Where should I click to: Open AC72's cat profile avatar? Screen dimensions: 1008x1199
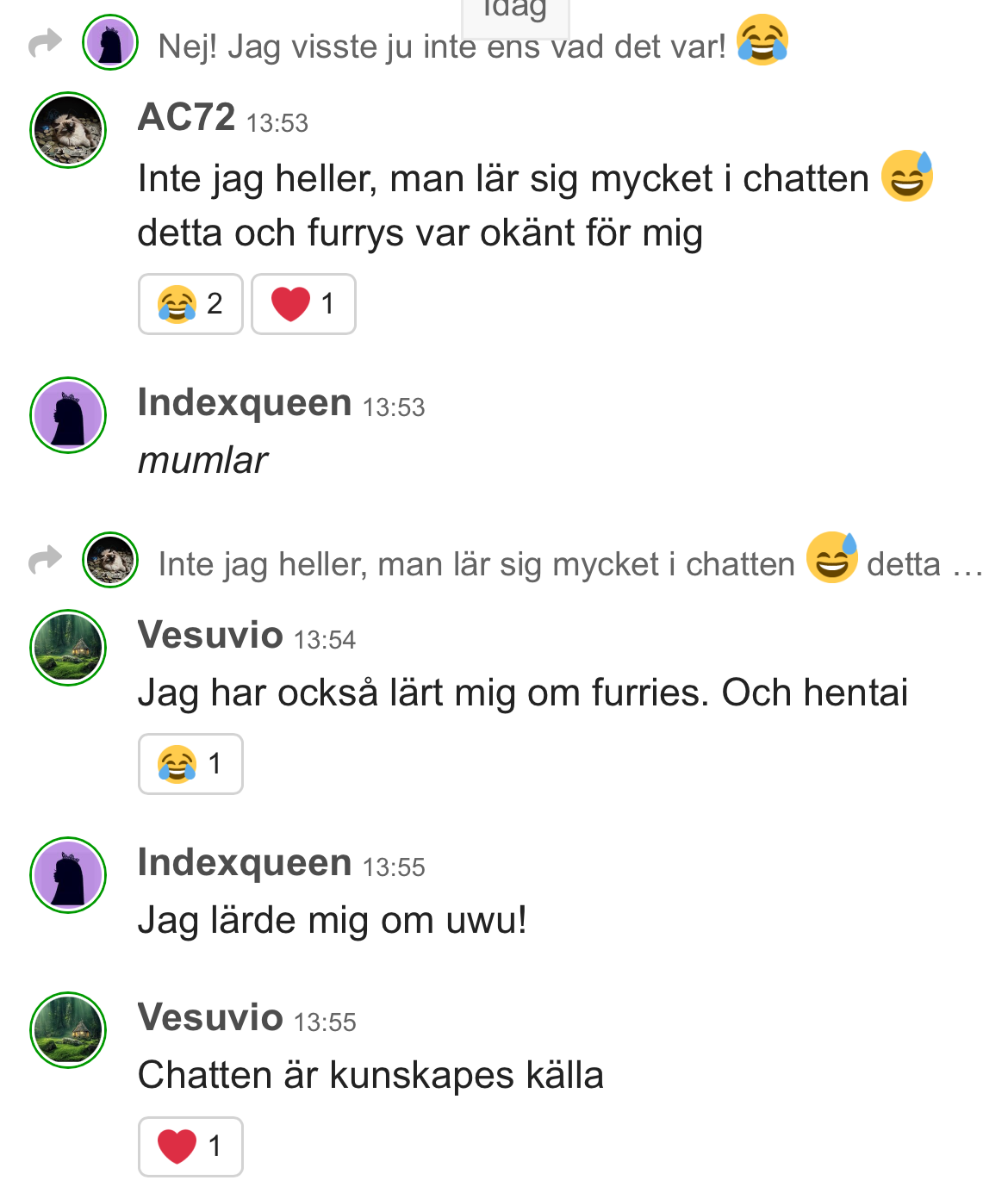(68, 130)
